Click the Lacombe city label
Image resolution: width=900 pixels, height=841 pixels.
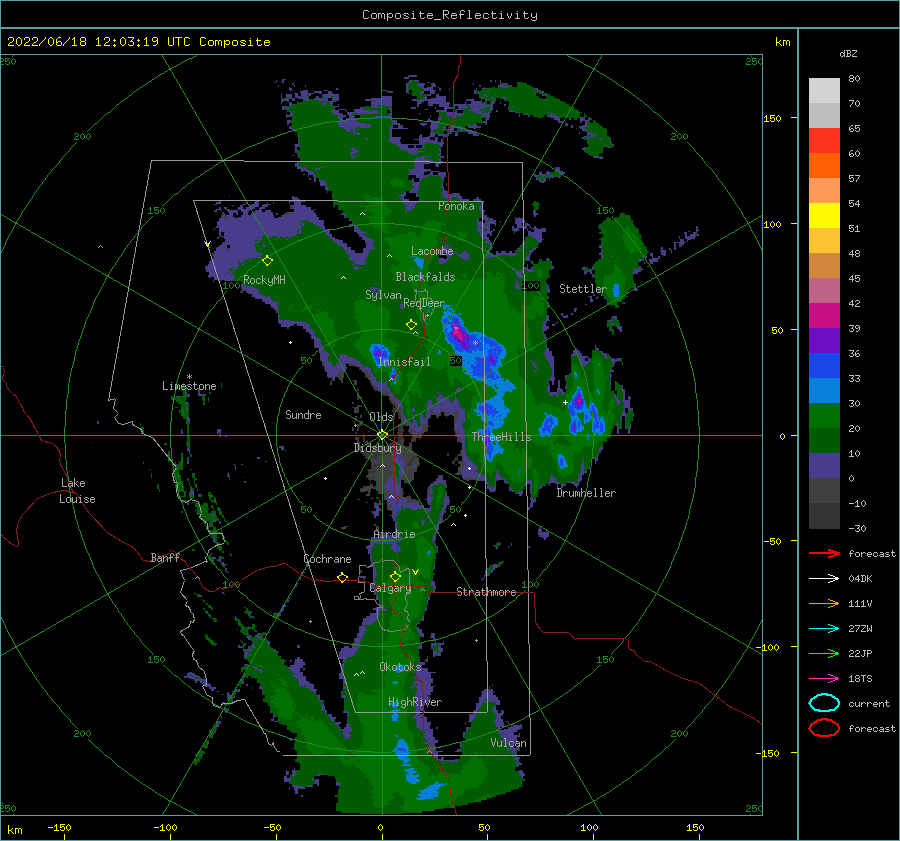432,251
